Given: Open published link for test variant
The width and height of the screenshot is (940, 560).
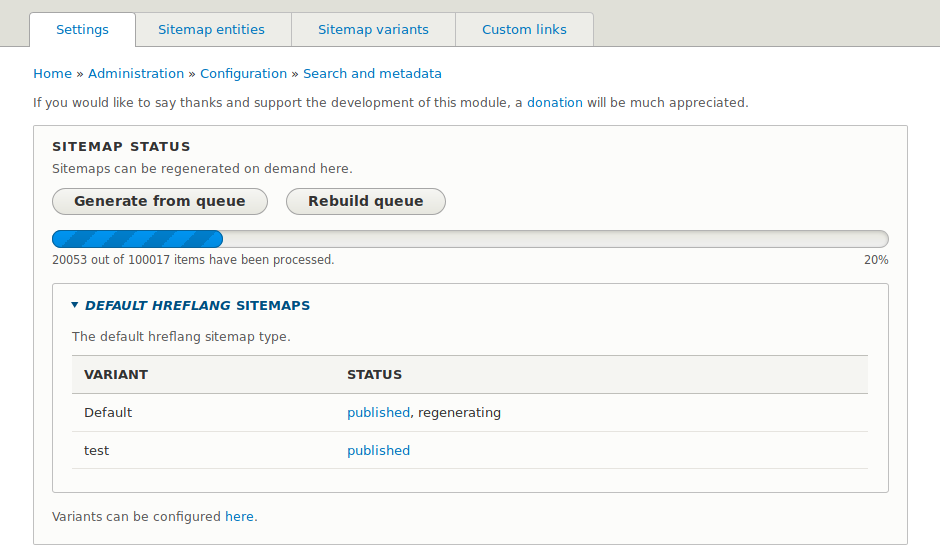Looking at the screenshot, I should pos(378,451).
